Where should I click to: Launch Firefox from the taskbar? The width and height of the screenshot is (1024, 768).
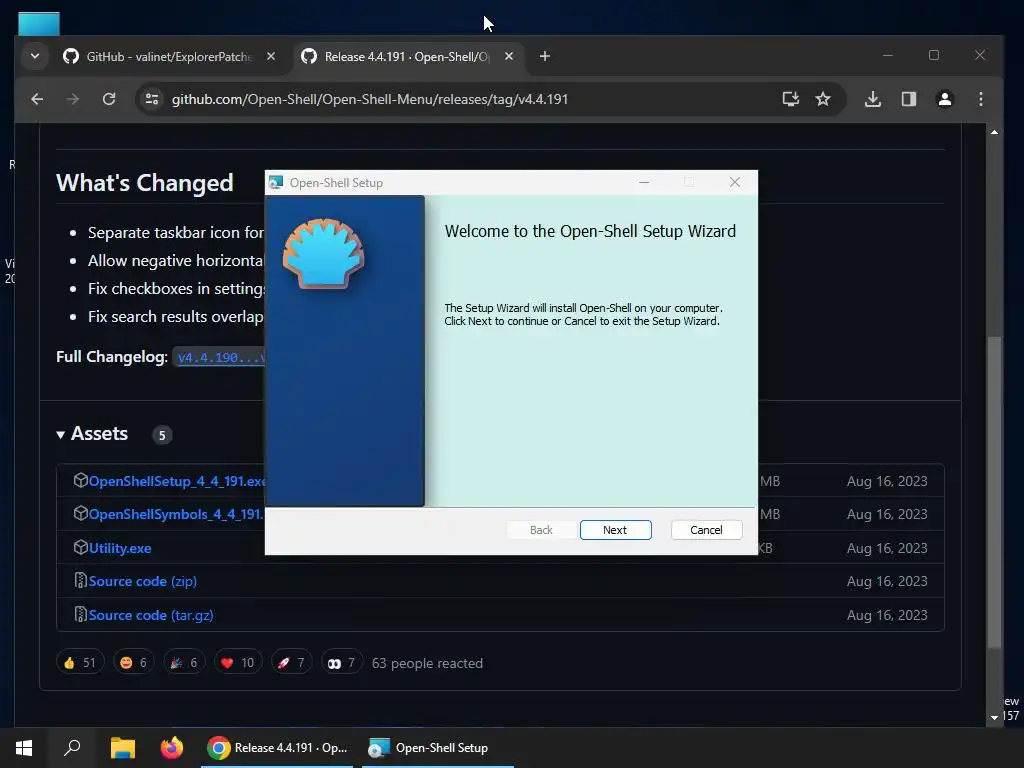172,748
